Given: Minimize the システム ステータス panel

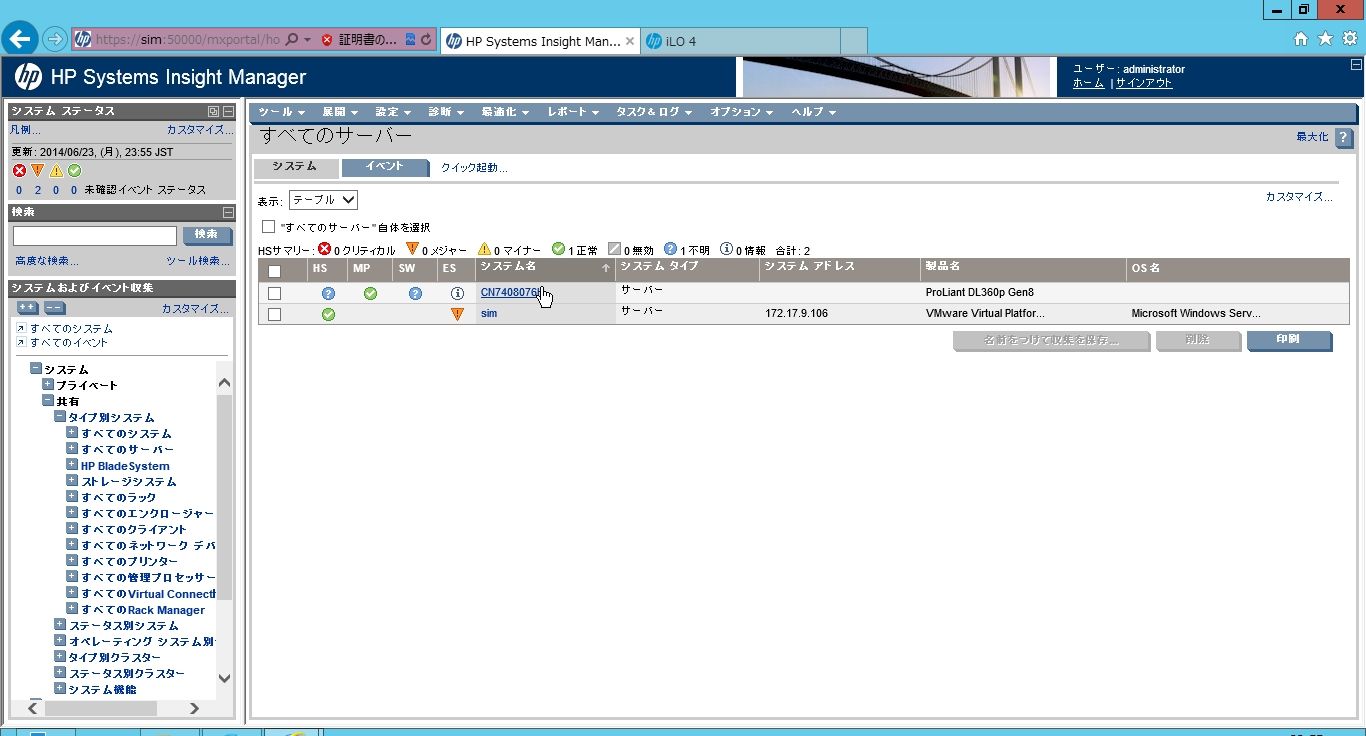Looking at the screenshot, I should click(x=228, y=112).
